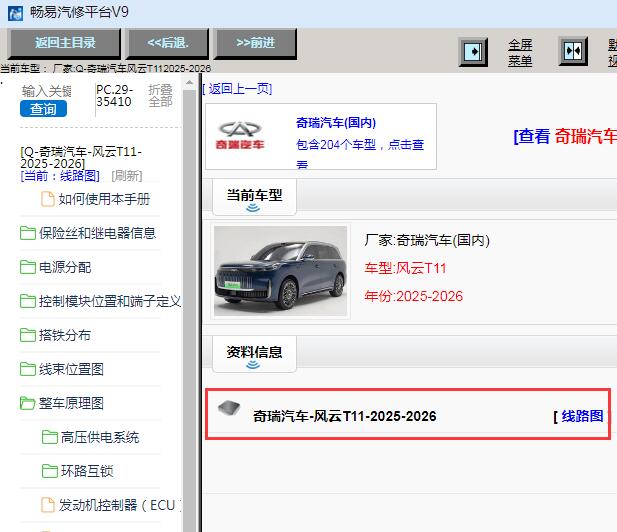
Task: Collapse the open 整车原理图 folder
Action: pyautogui.click(x=71, y=403)
